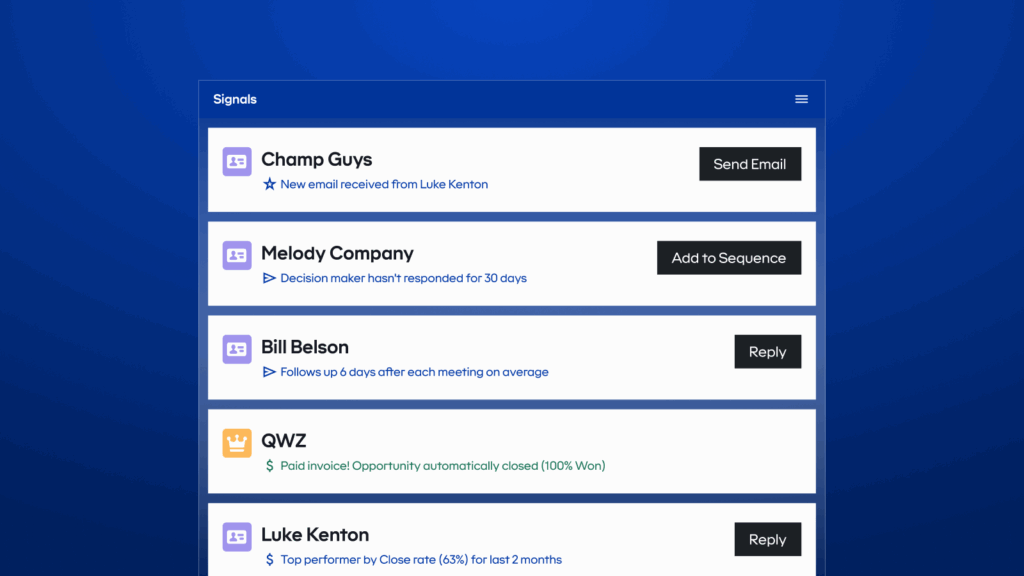1024x576 pixels.
Task: Click the flag icon on Melody Company's signal
Action: coord(268,278)
